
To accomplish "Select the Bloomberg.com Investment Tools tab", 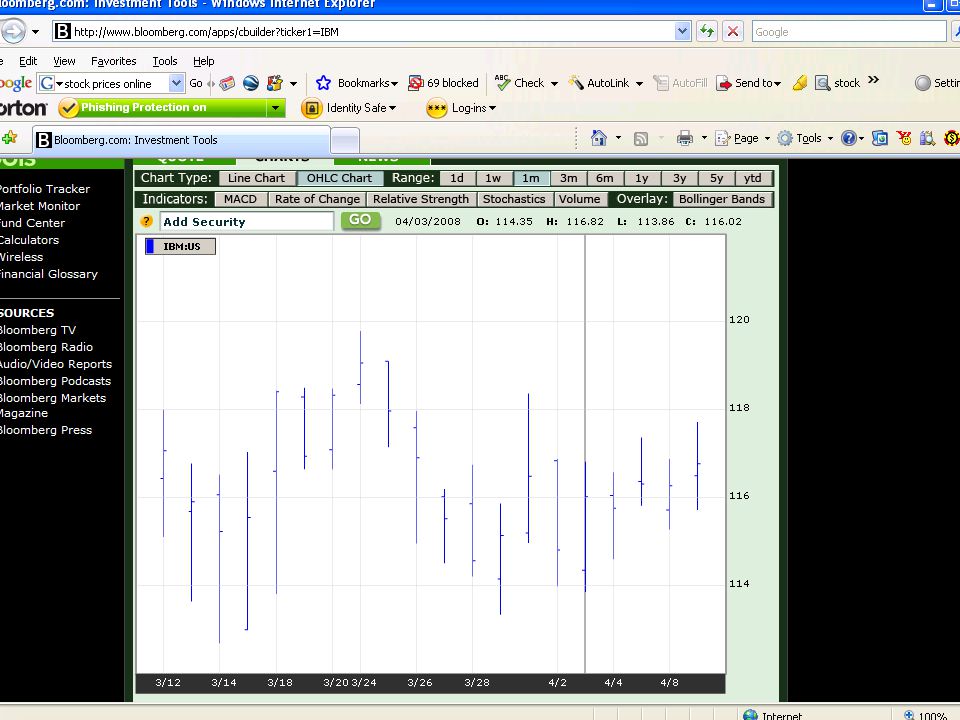I will pos(182,140).
